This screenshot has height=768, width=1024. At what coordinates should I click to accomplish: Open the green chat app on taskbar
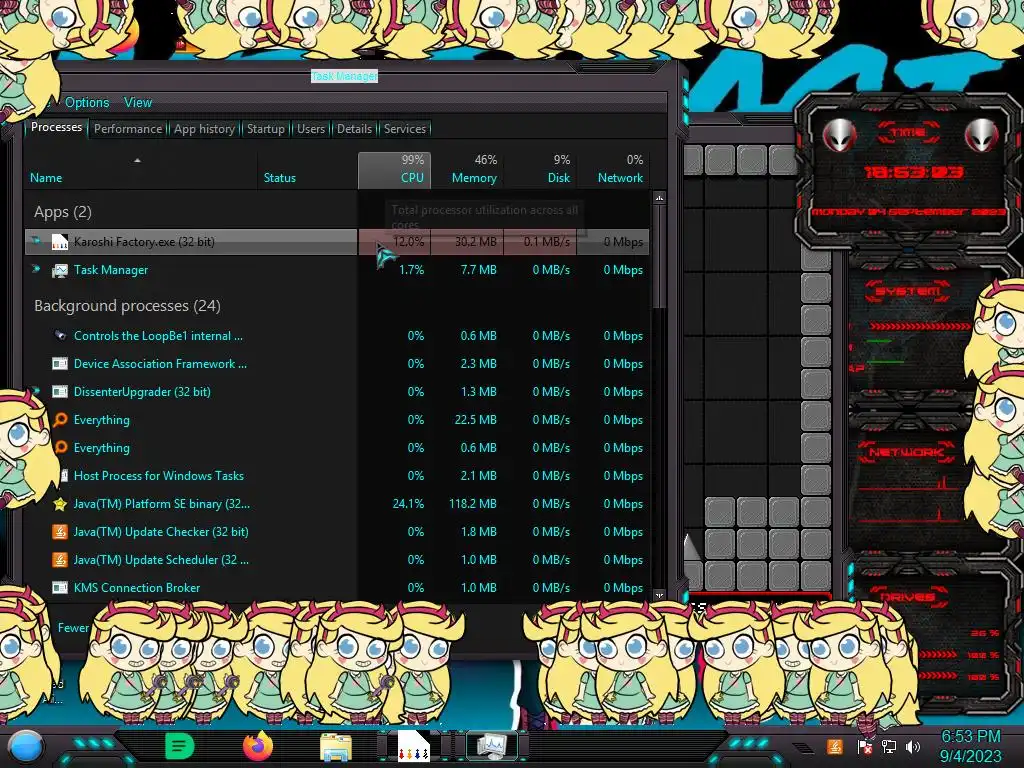coord(180,746)
